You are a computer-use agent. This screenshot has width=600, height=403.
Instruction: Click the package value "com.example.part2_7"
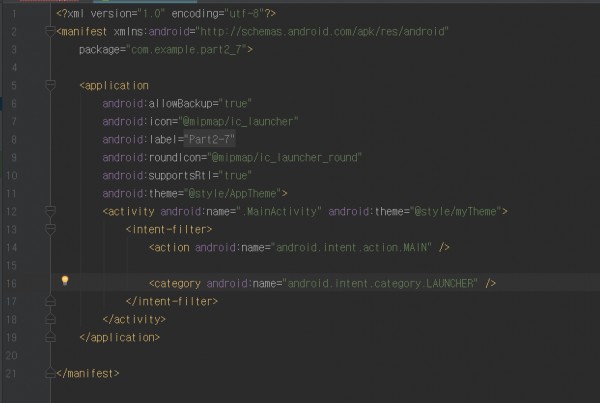click(x=186, y=50)
